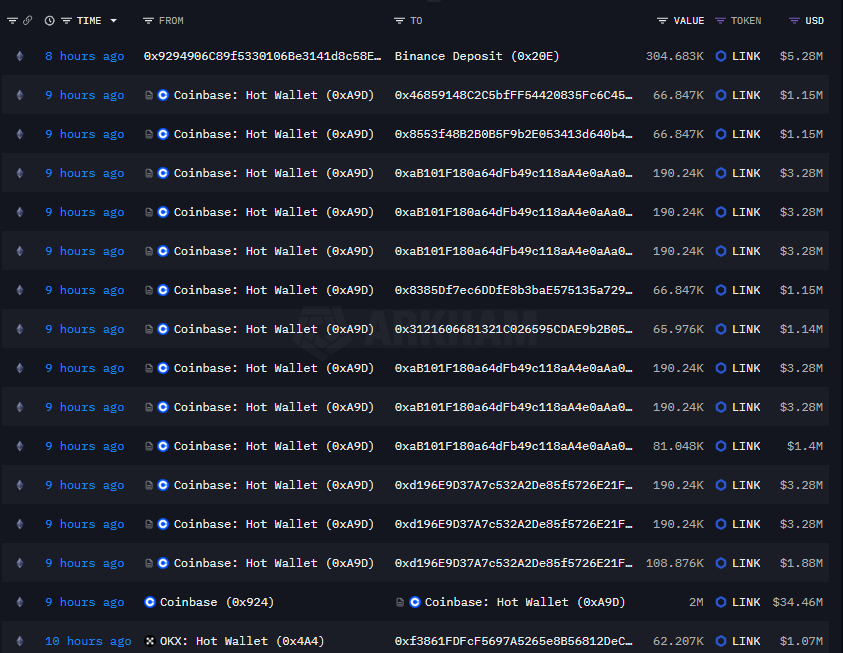Viewport: 843px width, 653px height.
Task: Click the OKX logo beside OKX: Hot Wallet
Action: pyautogui.click(x=150, y=641)
